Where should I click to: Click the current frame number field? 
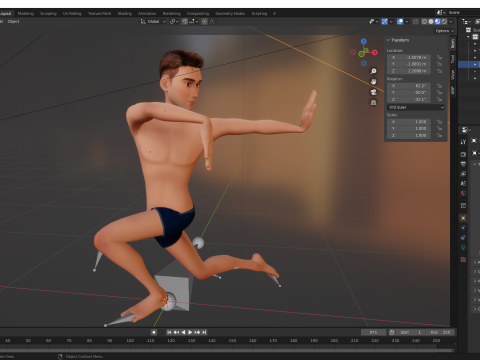pos(373,332)
